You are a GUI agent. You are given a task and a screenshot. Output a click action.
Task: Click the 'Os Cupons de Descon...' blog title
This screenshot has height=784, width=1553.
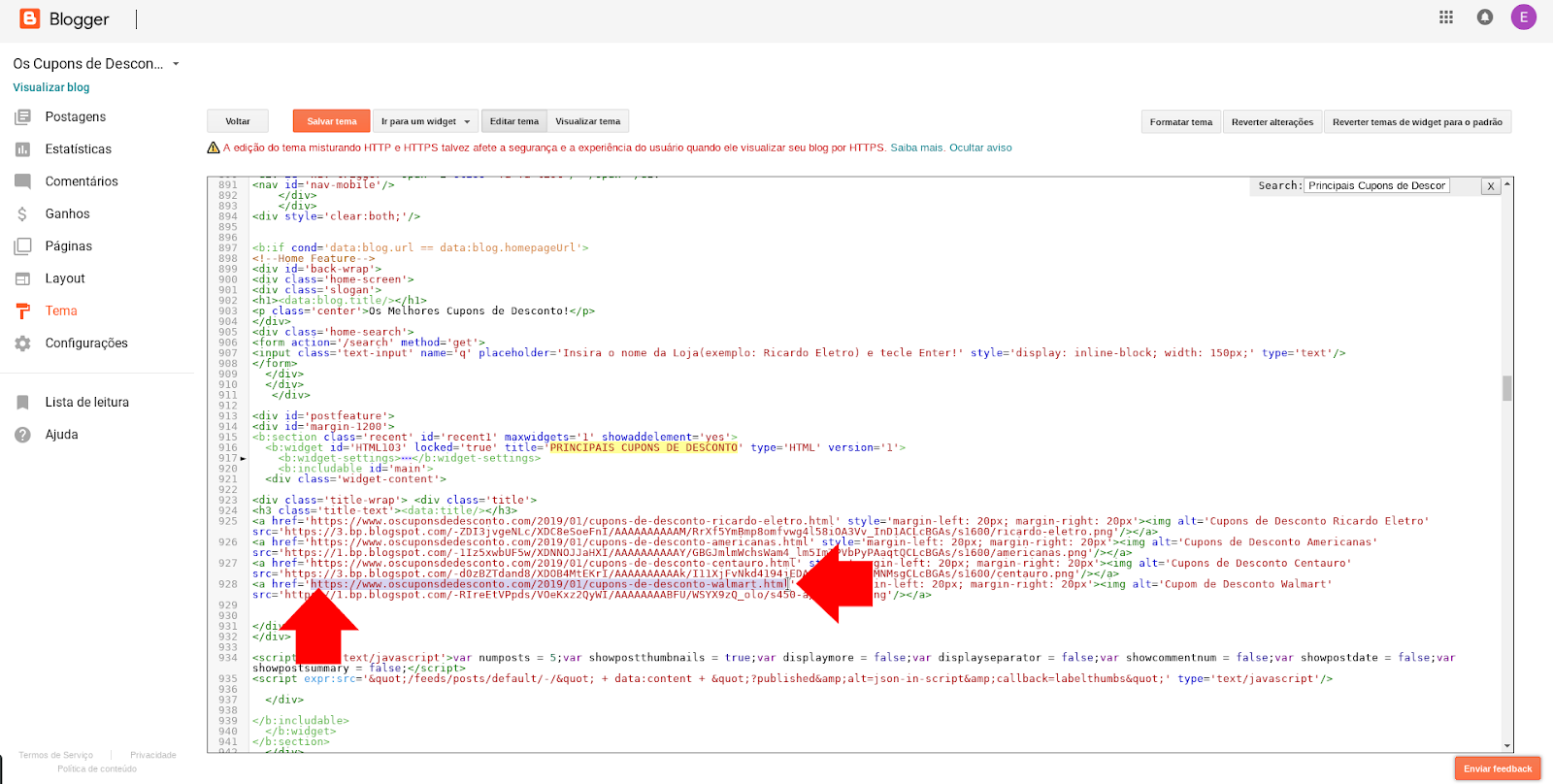(x=88, y=64)
